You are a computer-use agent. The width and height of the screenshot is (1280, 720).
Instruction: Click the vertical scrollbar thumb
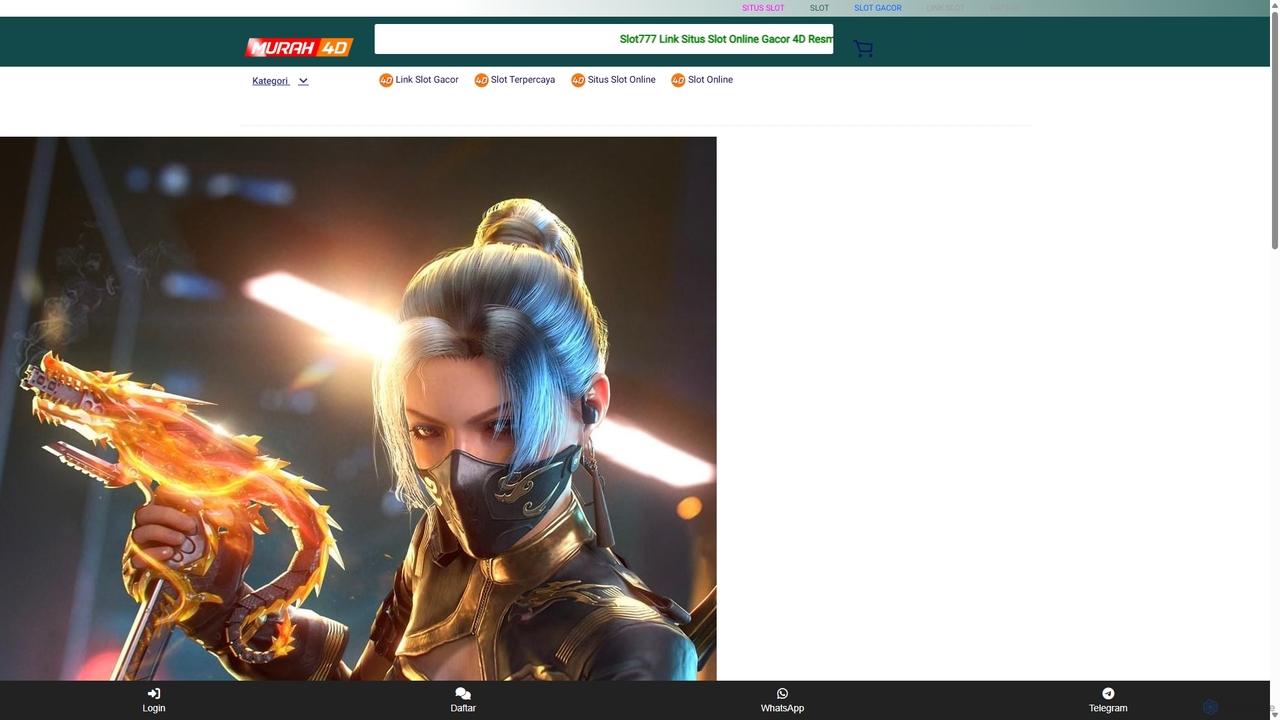[1274, 130]
